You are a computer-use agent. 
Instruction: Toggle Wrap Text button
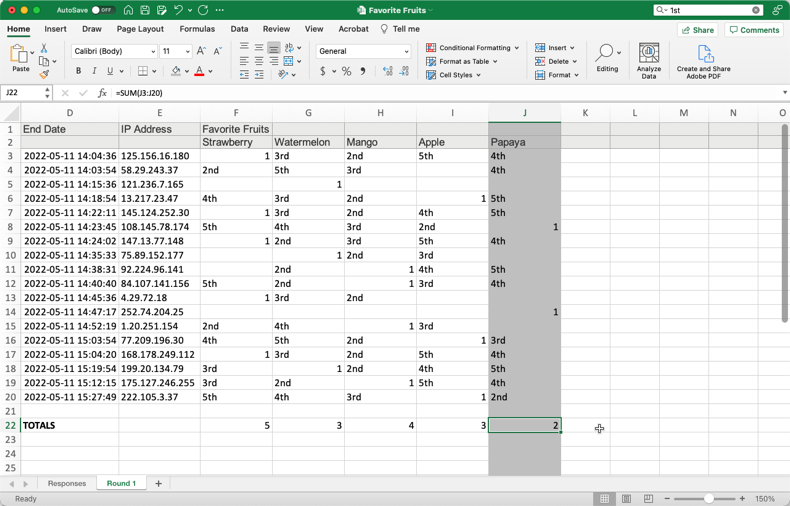coord(289,48)
